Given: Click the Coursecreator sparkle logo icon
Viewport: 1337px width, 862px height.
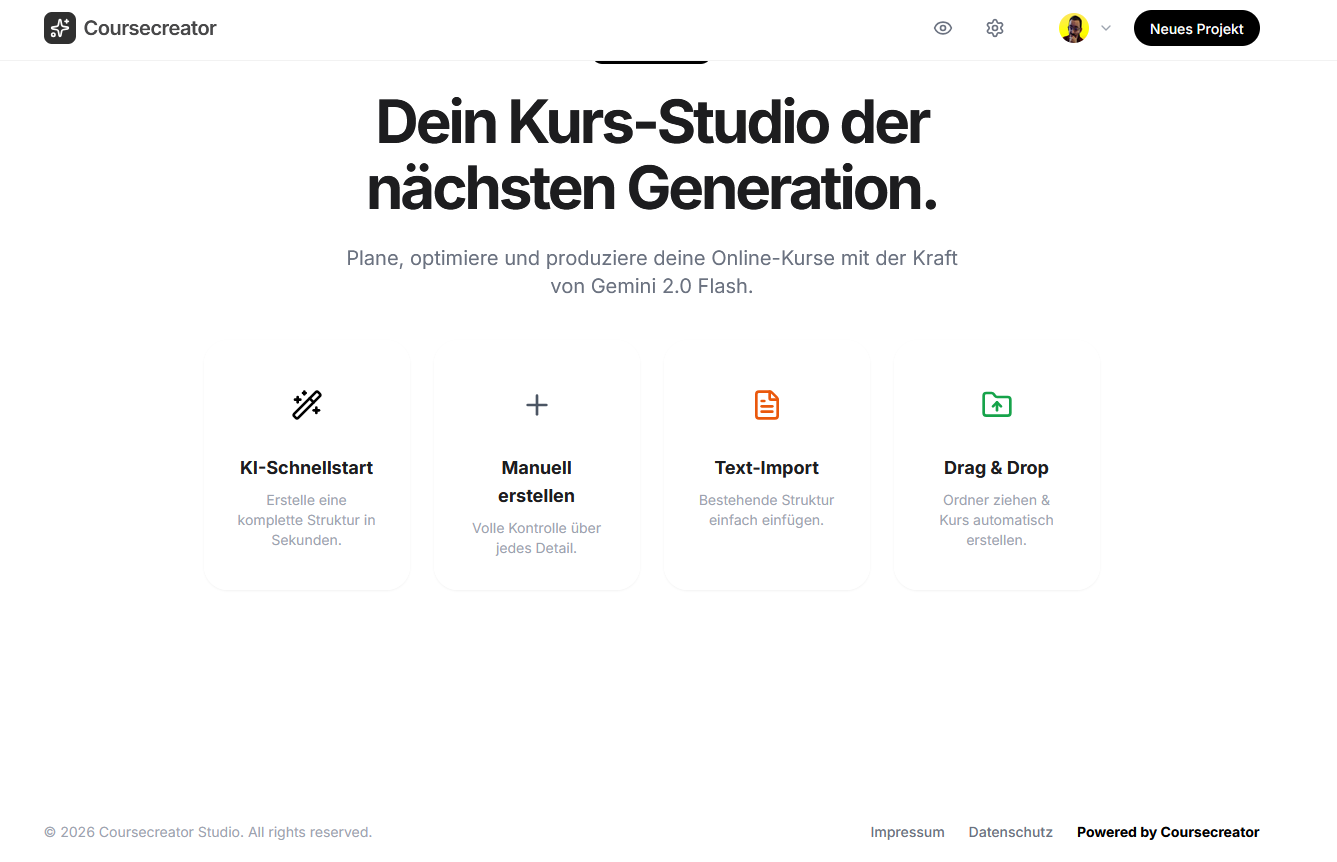Looking at the screenshot, I should (60, 28).
